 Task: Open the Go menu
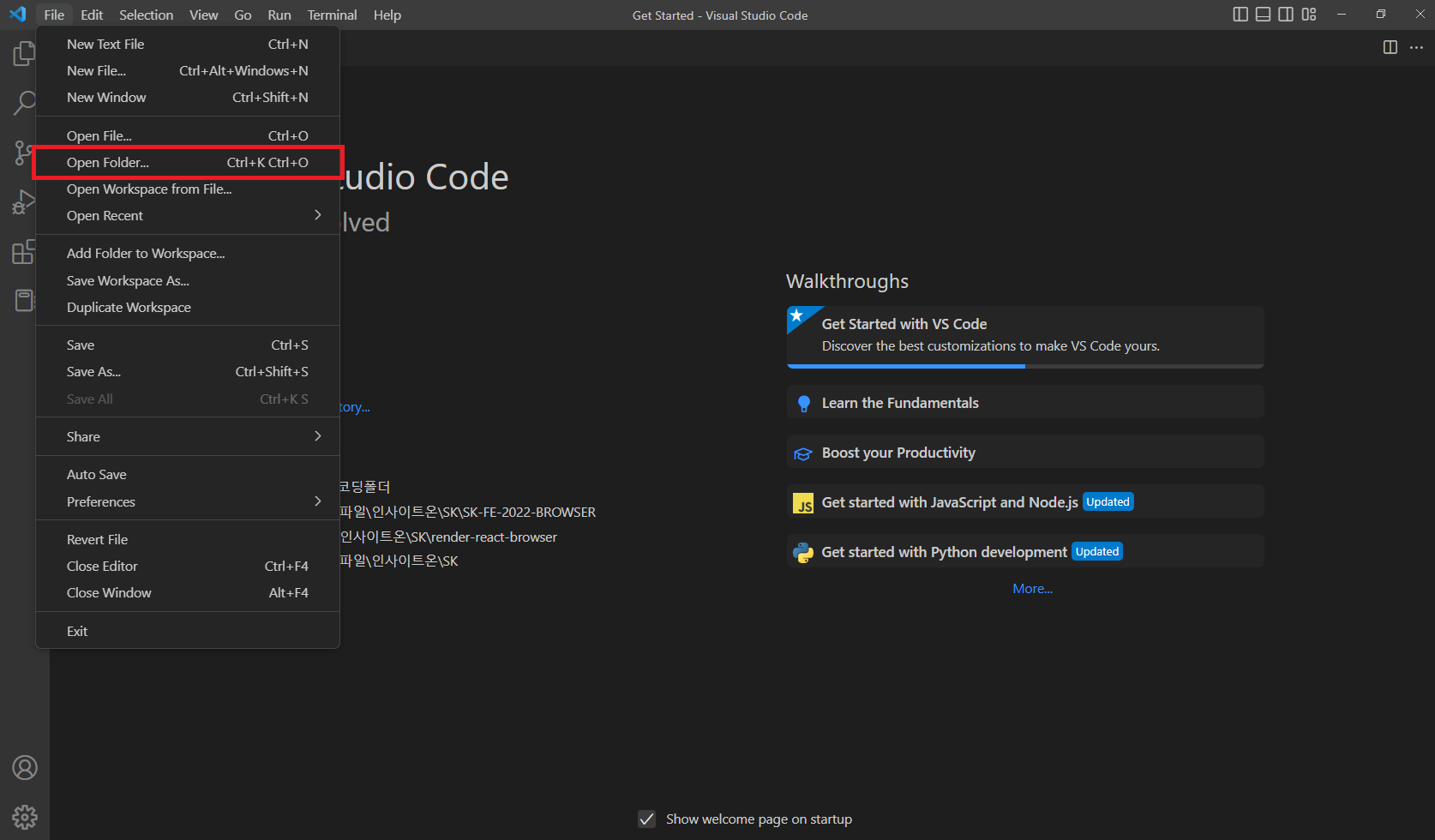[x=243, y=15]
